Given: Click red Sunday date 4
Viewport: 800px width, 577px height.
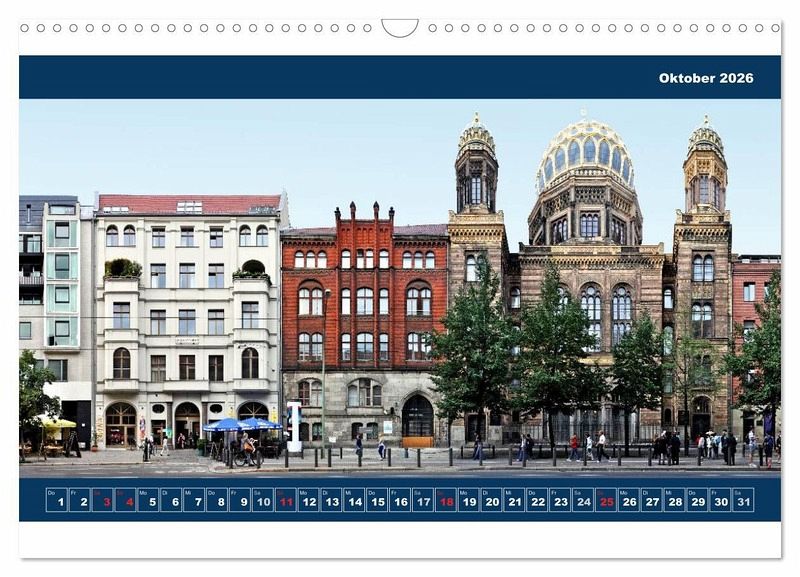Looking at the screenshot, I should click(x=125, y=500).
